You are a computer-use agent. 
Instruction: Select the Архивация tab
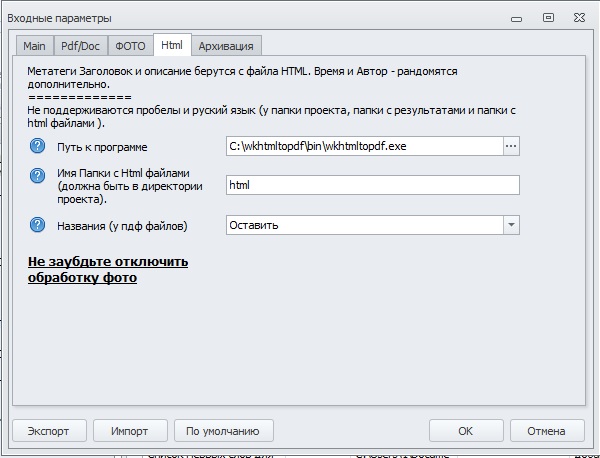(227, 46)
